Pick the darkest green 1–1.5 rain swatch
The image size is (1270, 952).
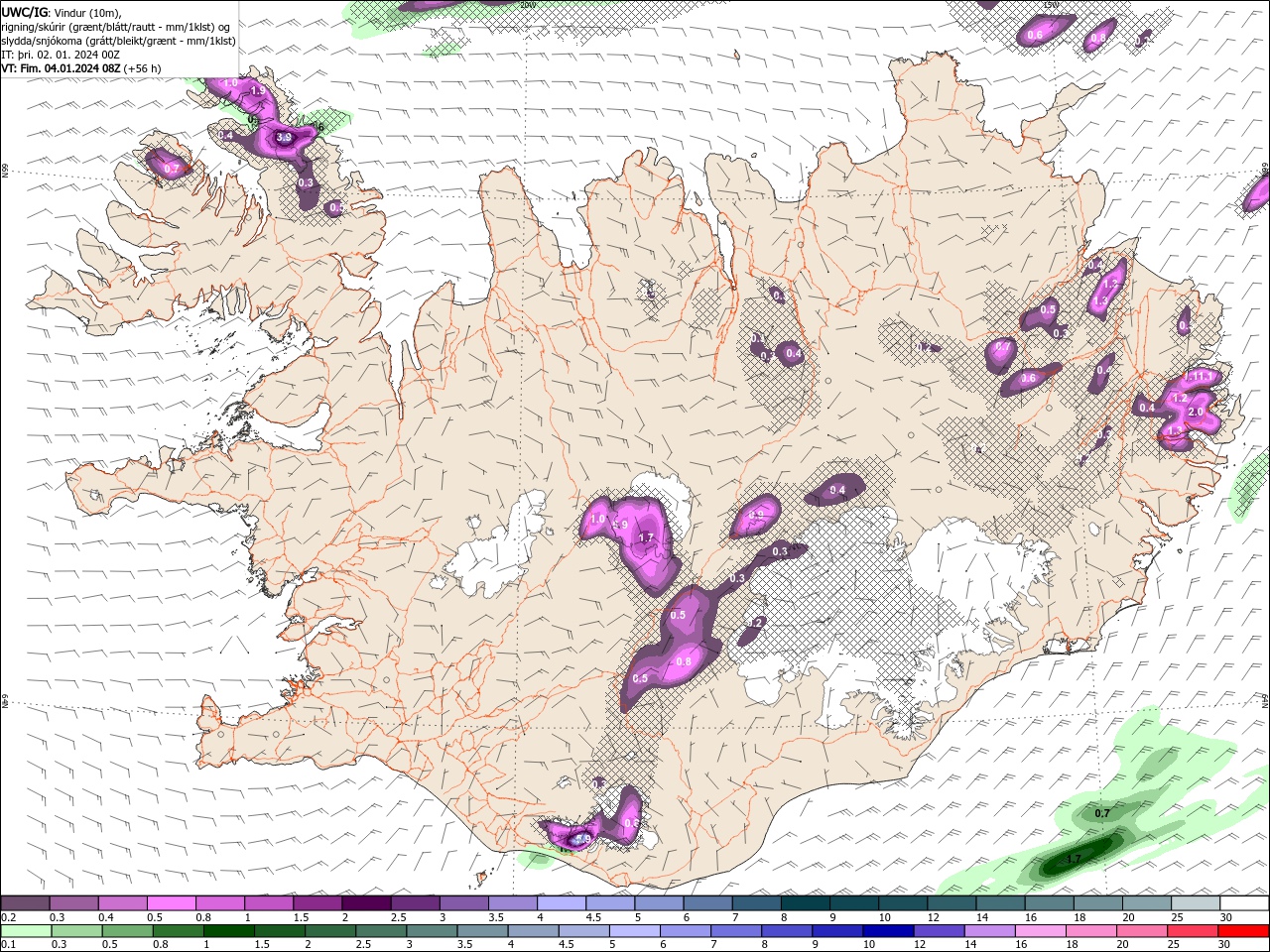228,930
